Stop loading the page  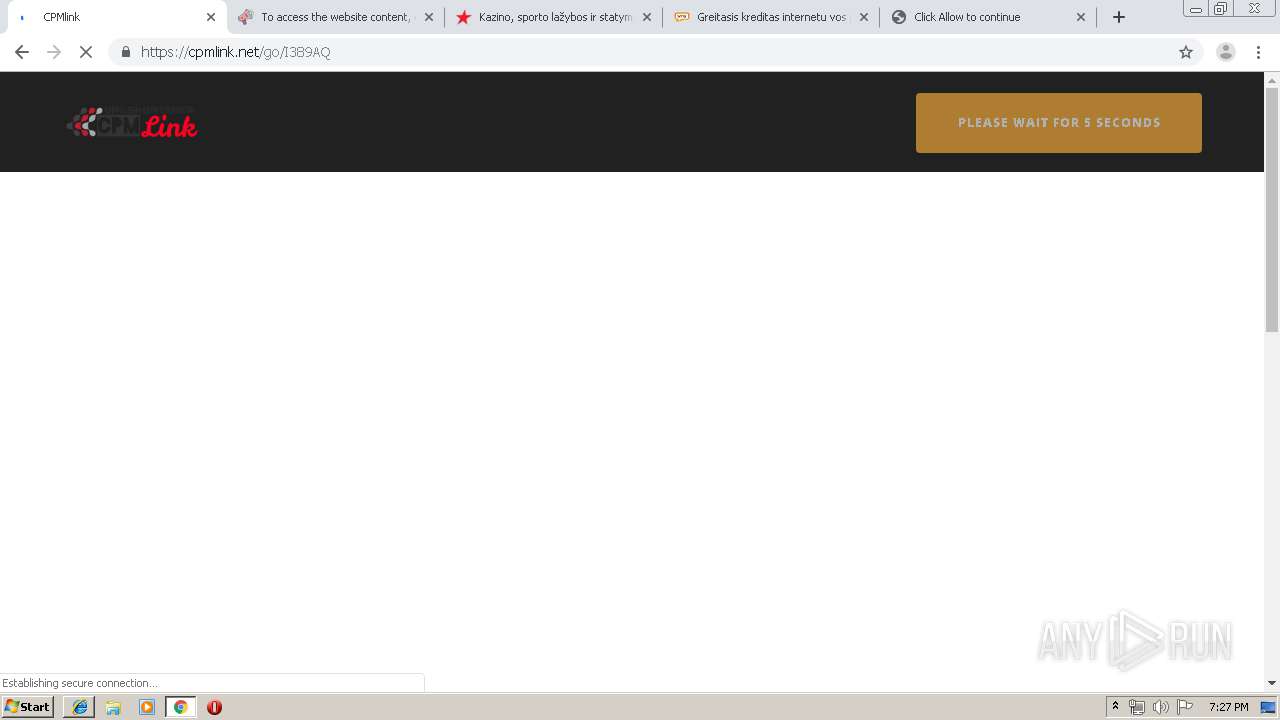click(x=86, y=52)
